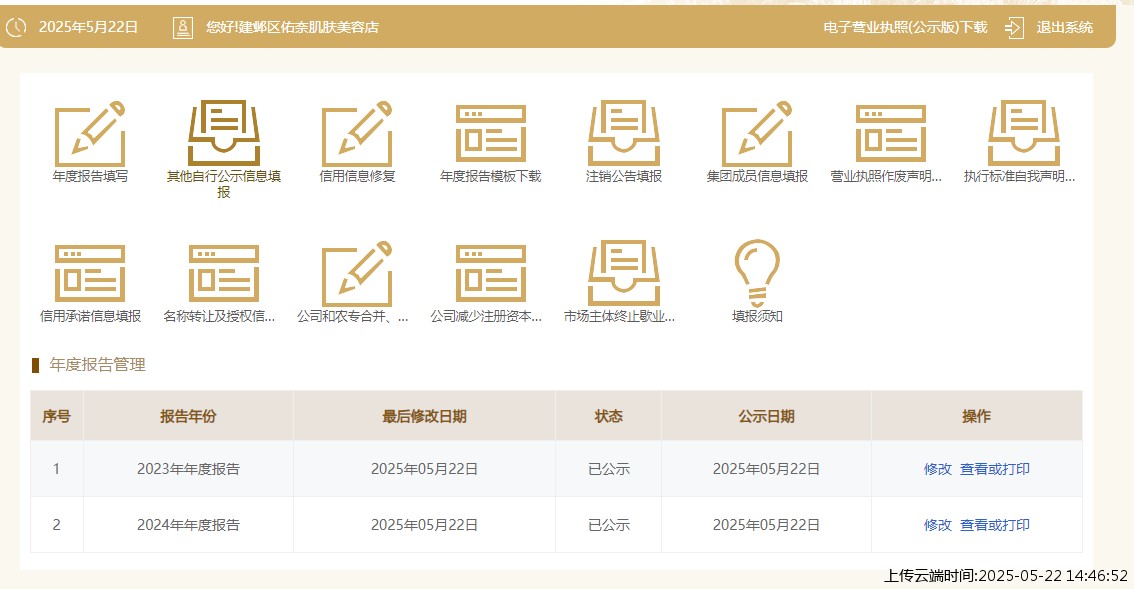The width and height of the screenshot is (1134, 589).
Task: Open 名称转让及授权信息 icon
Action: [223, 274]
